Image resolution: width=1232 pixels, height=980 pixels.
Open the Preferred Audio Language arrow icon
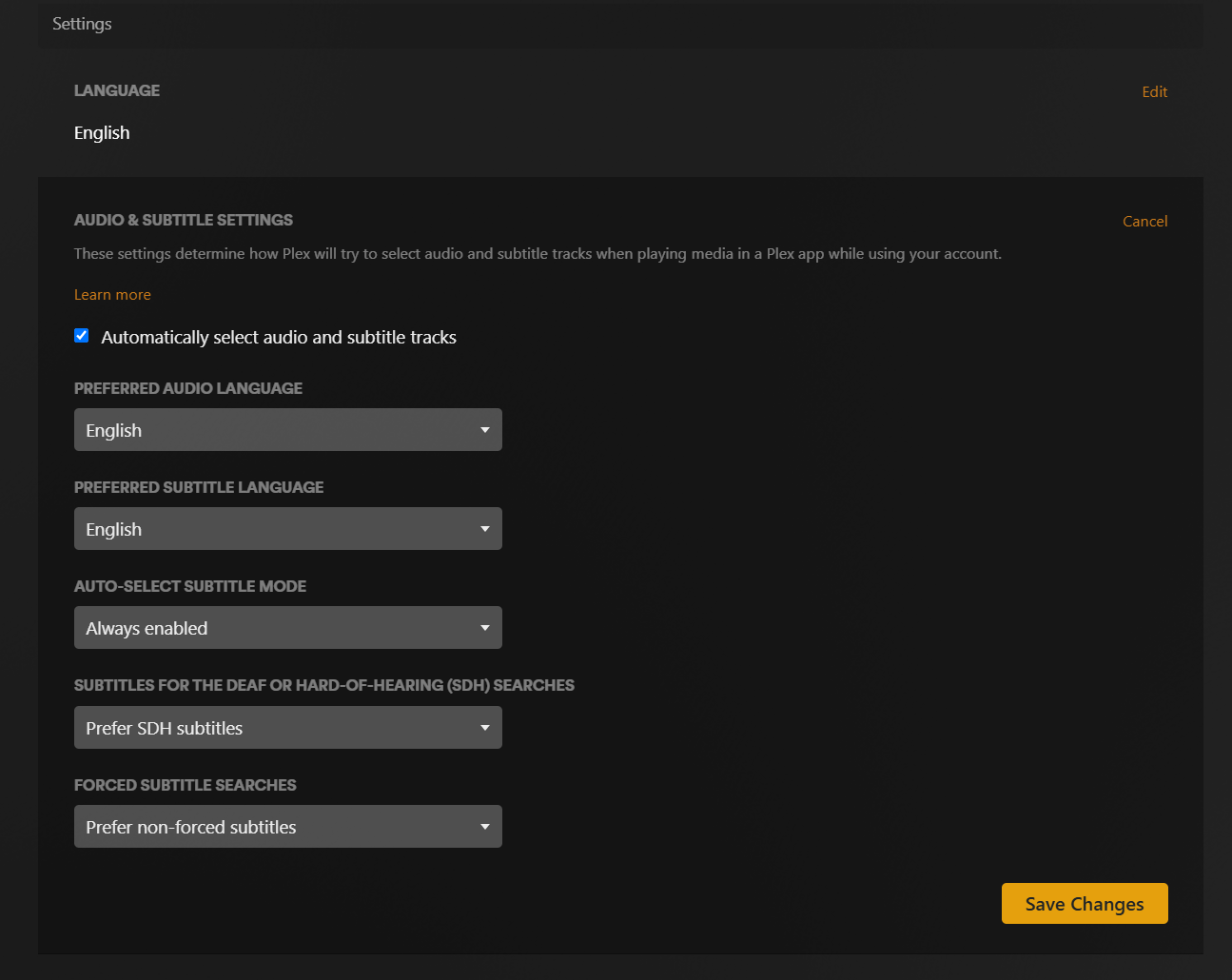(485, 429)
